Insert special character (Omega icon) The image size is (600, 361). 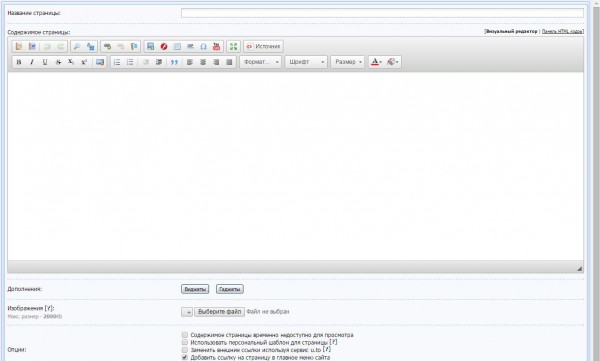[x=203, y=47]
